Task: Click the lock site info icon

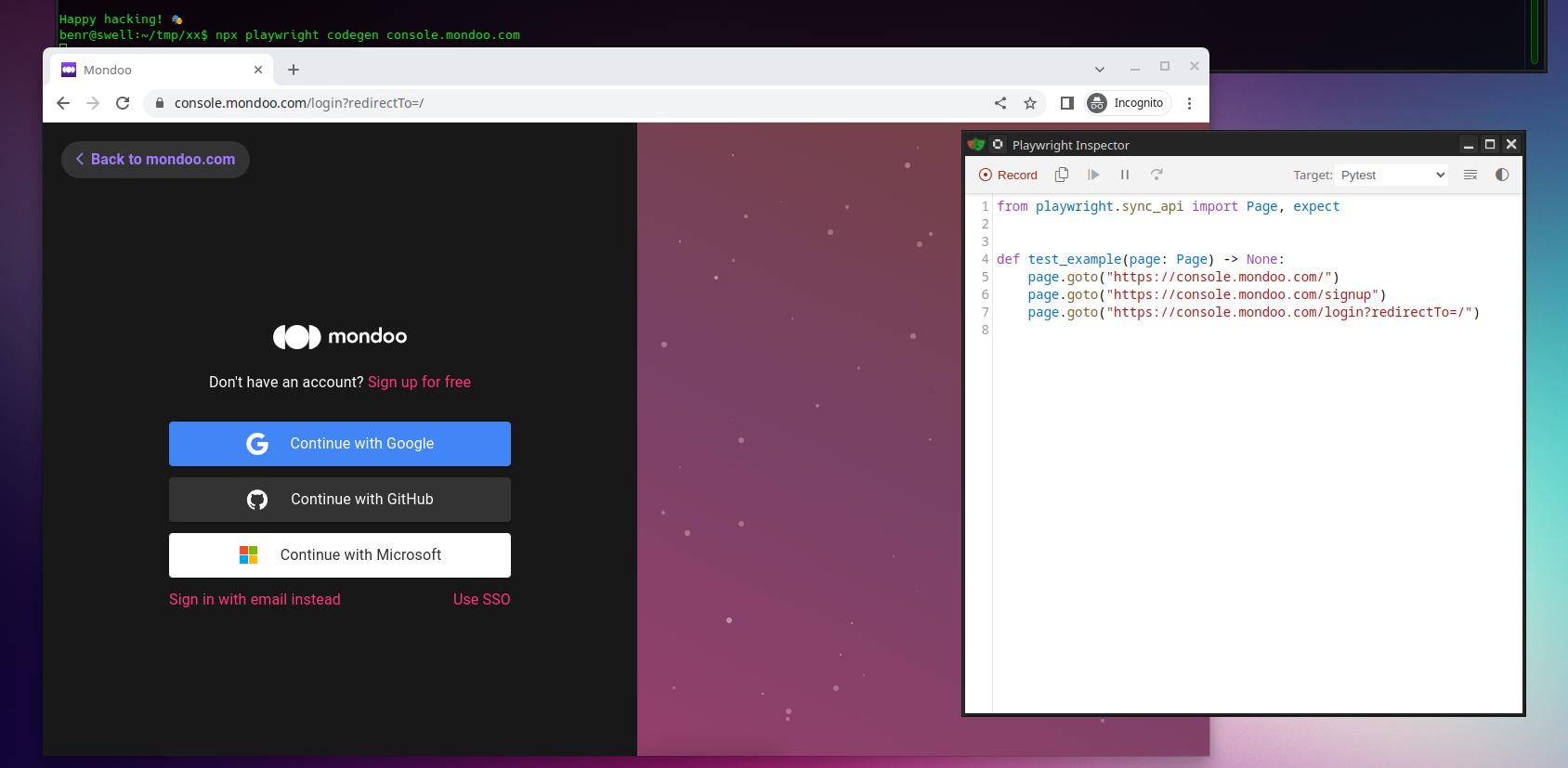Action: [x=160, y=103]
